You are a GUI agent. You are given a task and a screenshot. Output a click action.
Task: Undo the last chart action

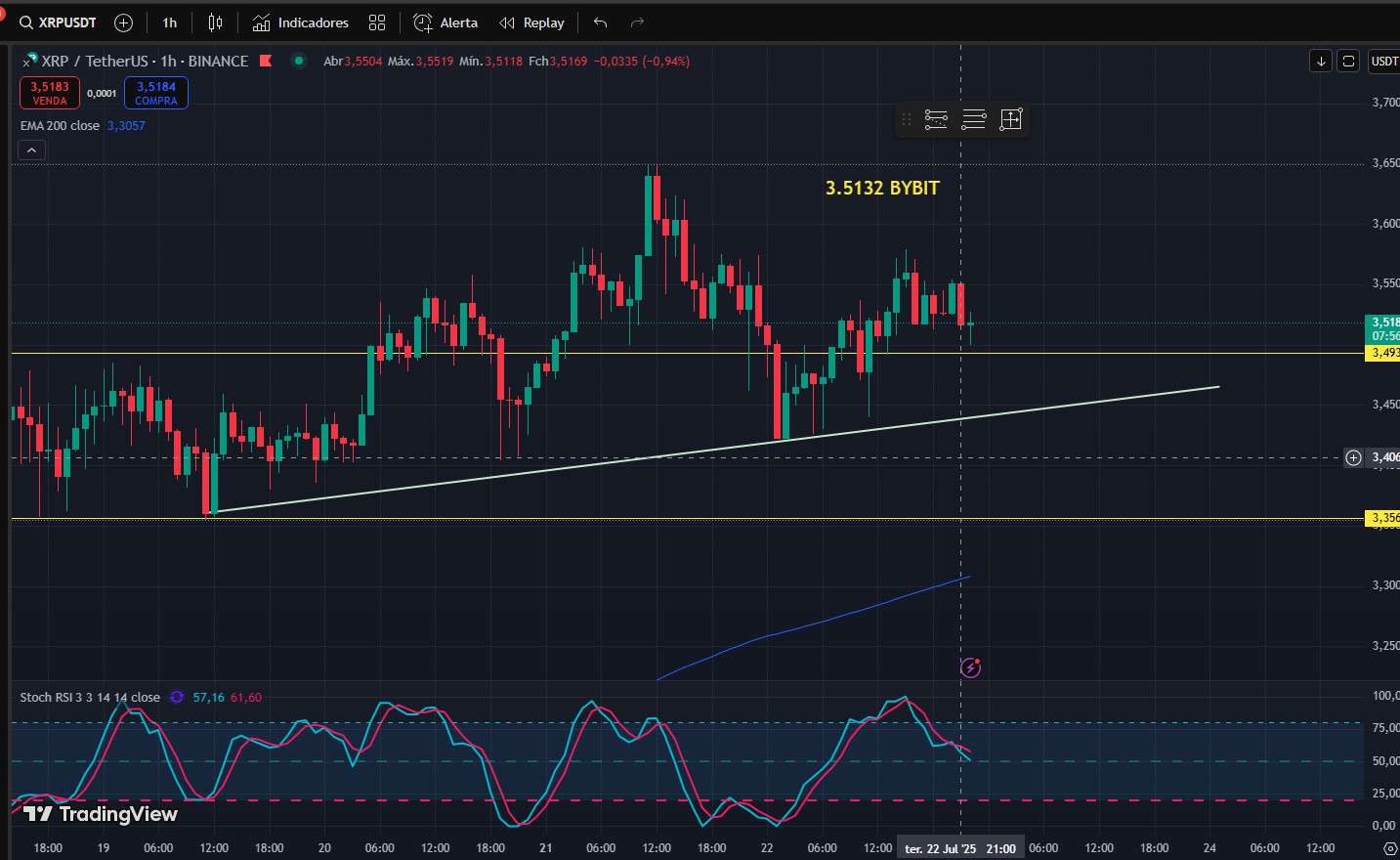(x=601, y=22)
